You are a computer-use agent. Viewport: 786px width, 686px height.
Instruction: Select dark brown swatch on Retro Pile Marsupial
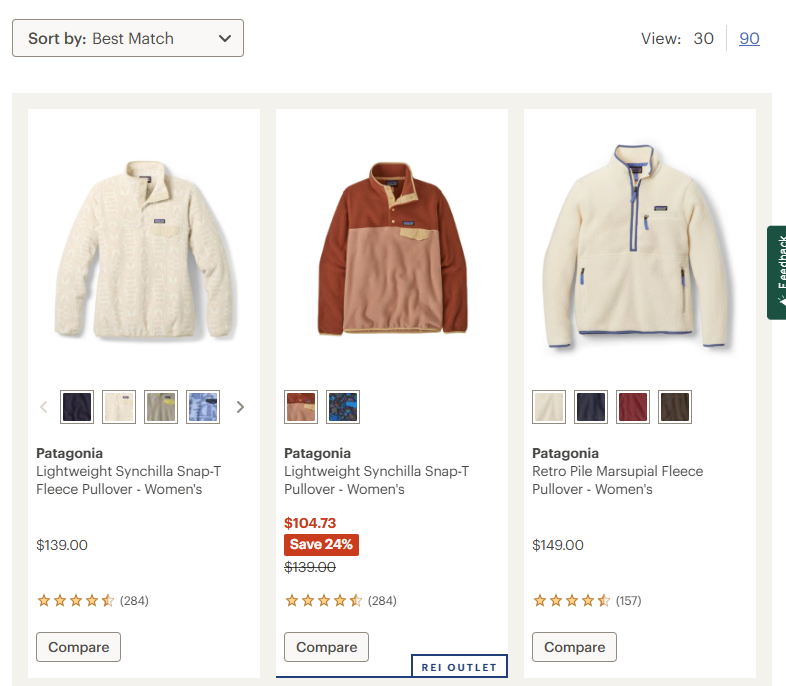point(675,407)
